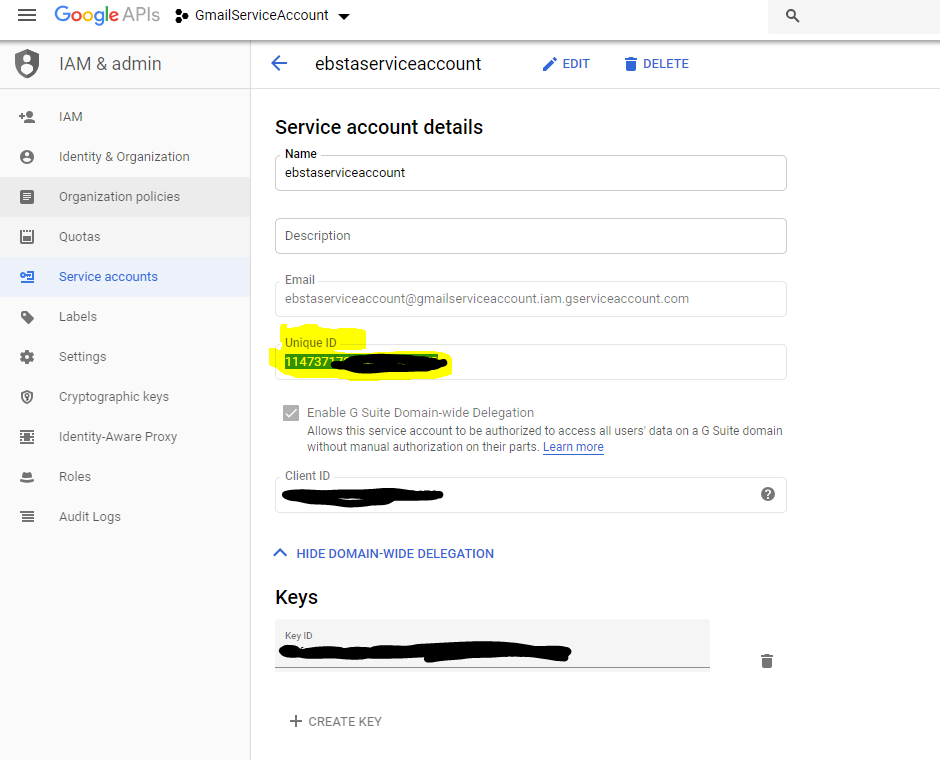Collapse Hide Domain-Wide Delegation section
Image resolution: width=940 pixels, height=760 pixels.
pos(384,553)
